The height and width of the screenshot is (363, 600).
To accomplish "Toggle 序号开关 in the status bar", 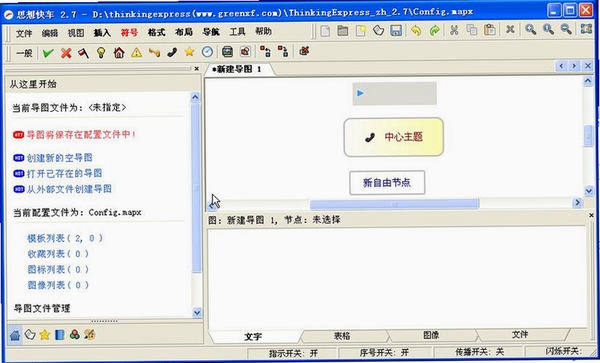I will point(384,352).
